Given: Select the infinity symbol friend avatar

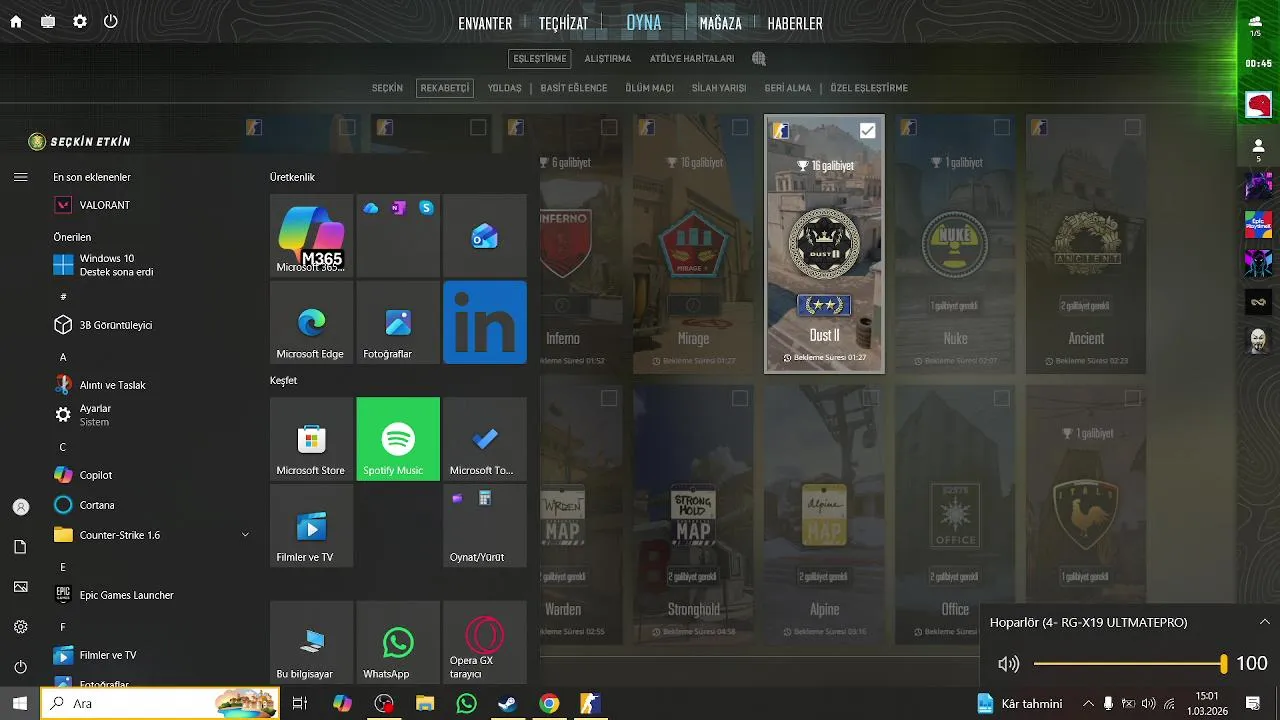Looking at the screenshot, I should click(x=1258, y=301).
